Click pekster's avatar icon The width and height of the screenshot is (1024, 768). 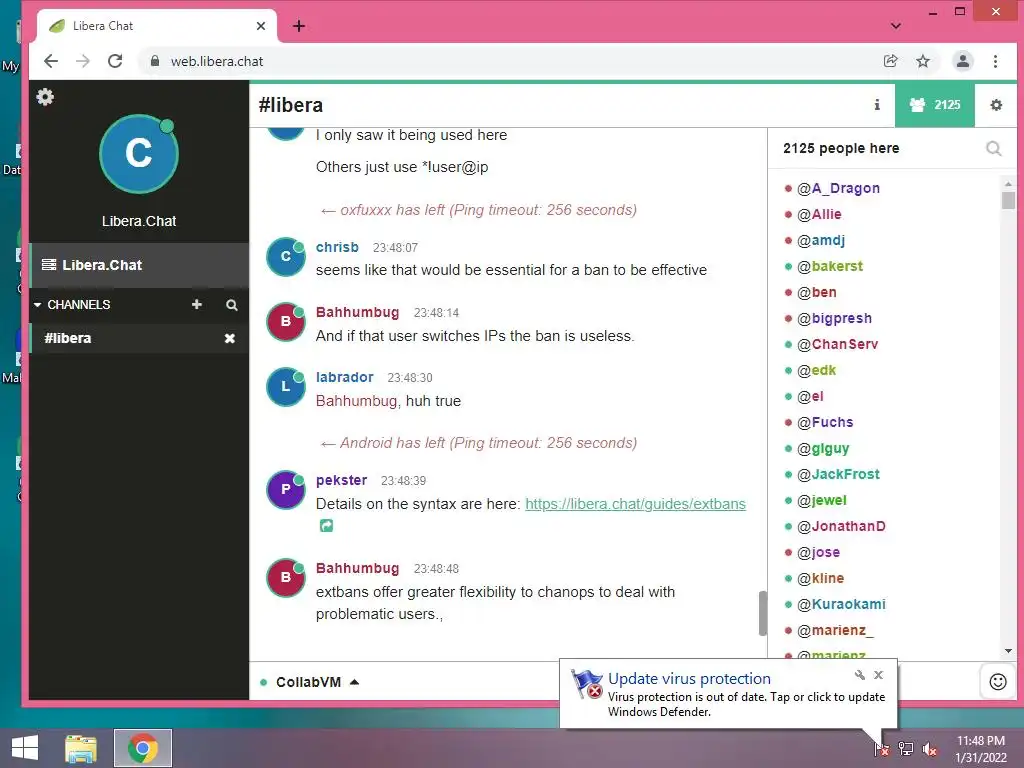285,489
